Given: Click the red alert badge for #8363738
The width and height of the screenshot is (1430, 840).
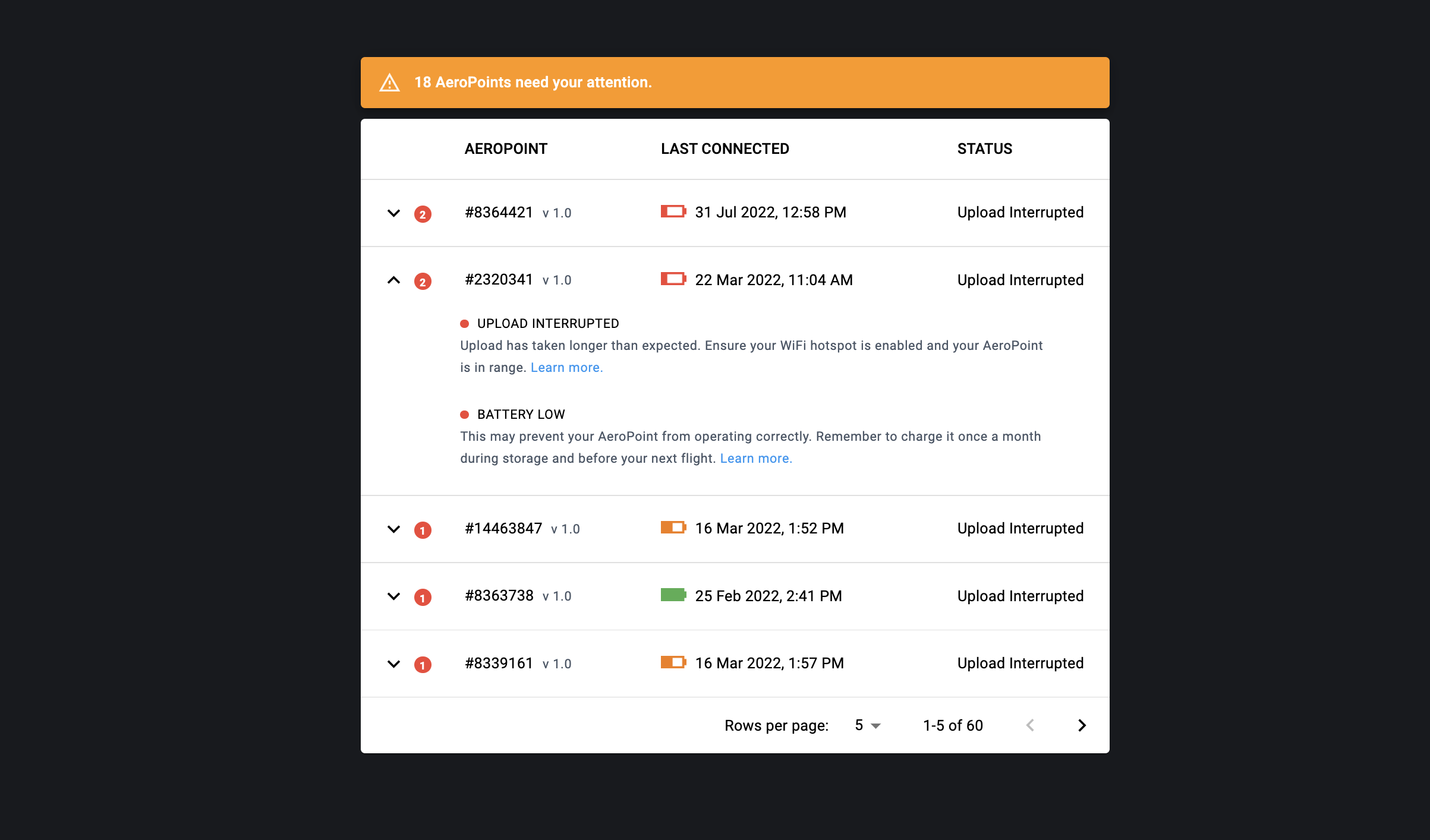Looking at the screenshot, I should [x=423, y=597].
